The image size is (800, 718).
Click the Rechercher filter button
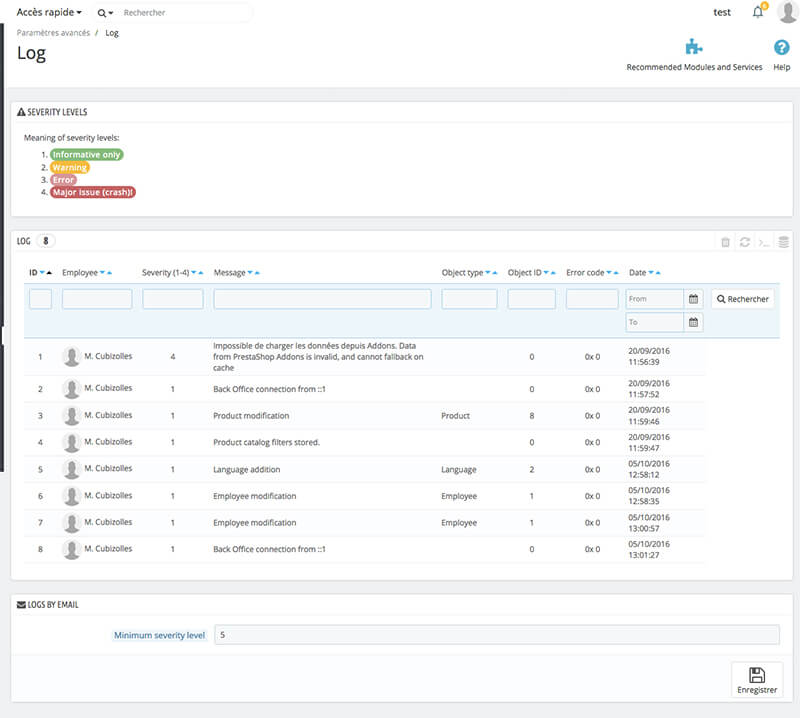742,299
